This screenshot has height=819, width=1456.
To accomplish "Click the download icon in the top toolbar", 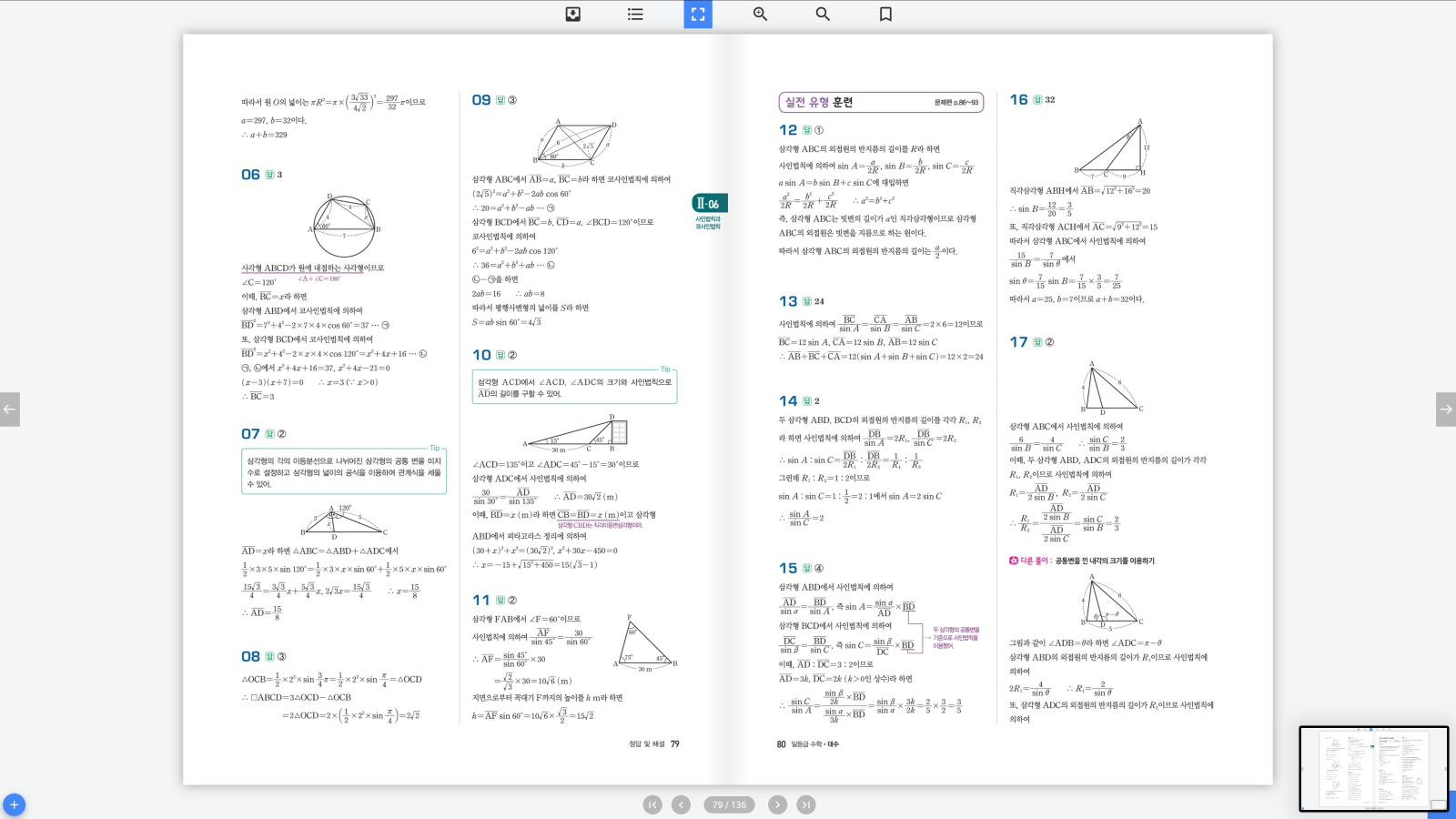I will click(573, 14).
